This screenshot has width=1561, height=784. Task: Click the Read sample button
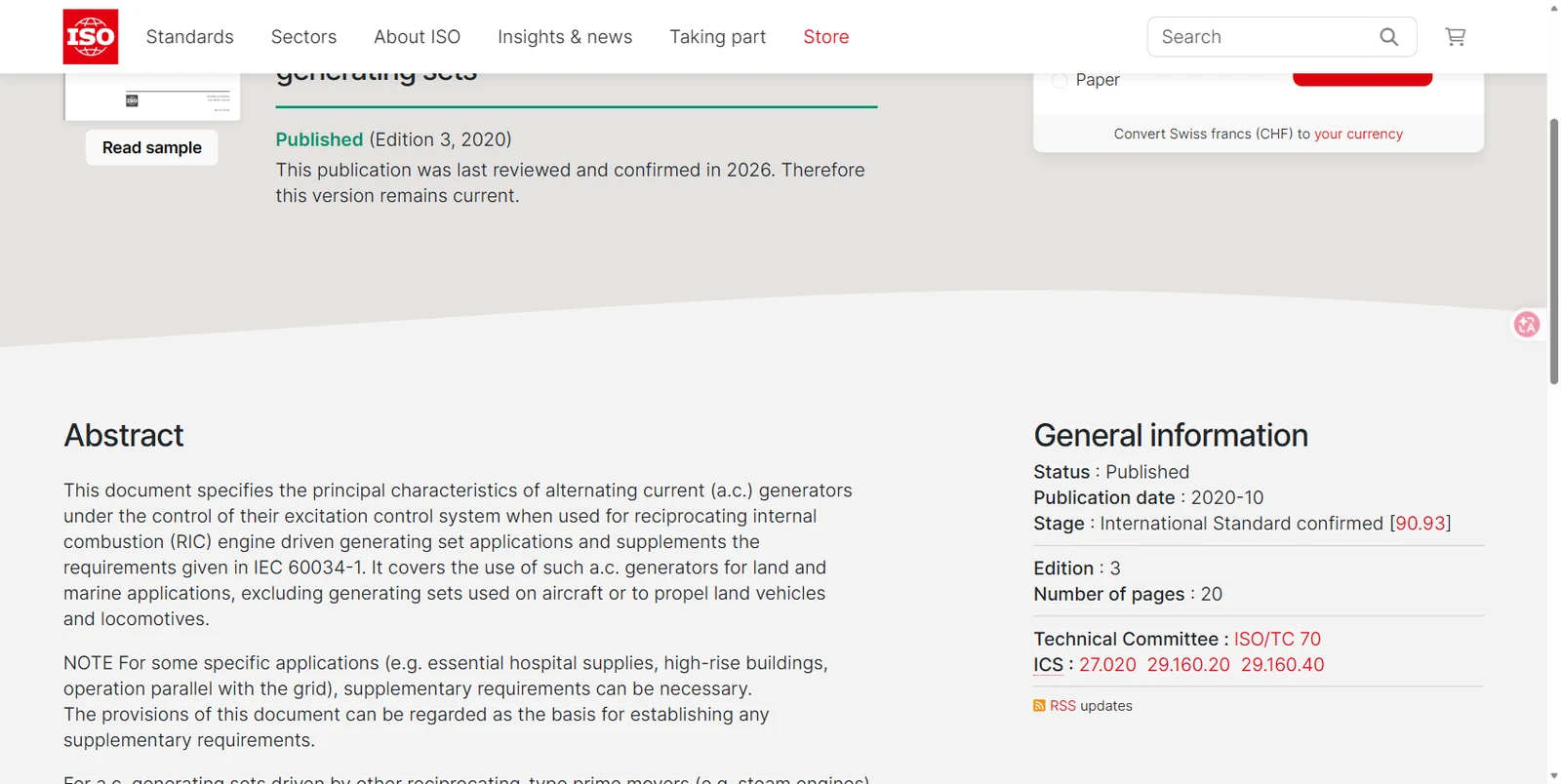tap(152, 147)
